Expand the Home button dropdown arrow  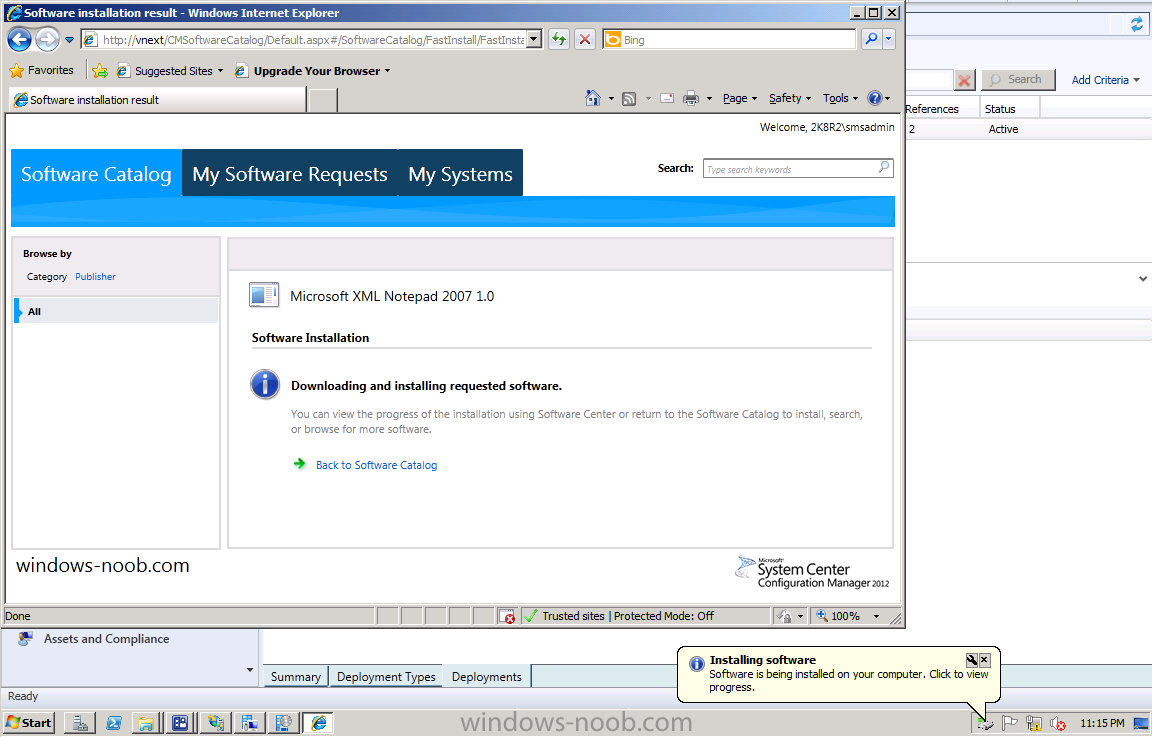(611, 98)
